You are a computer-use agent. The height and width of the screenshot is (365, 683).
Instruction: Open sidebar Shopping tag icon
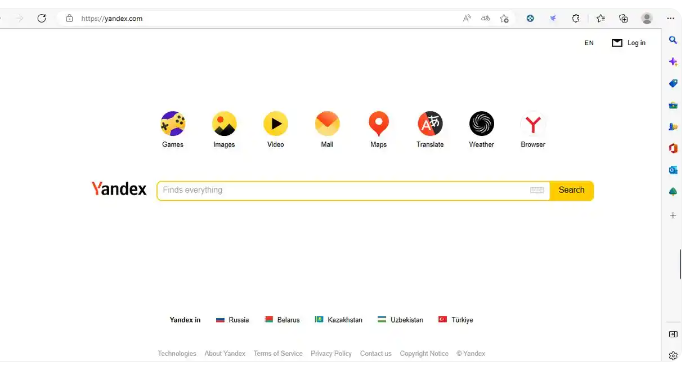[x=673, y=83]
